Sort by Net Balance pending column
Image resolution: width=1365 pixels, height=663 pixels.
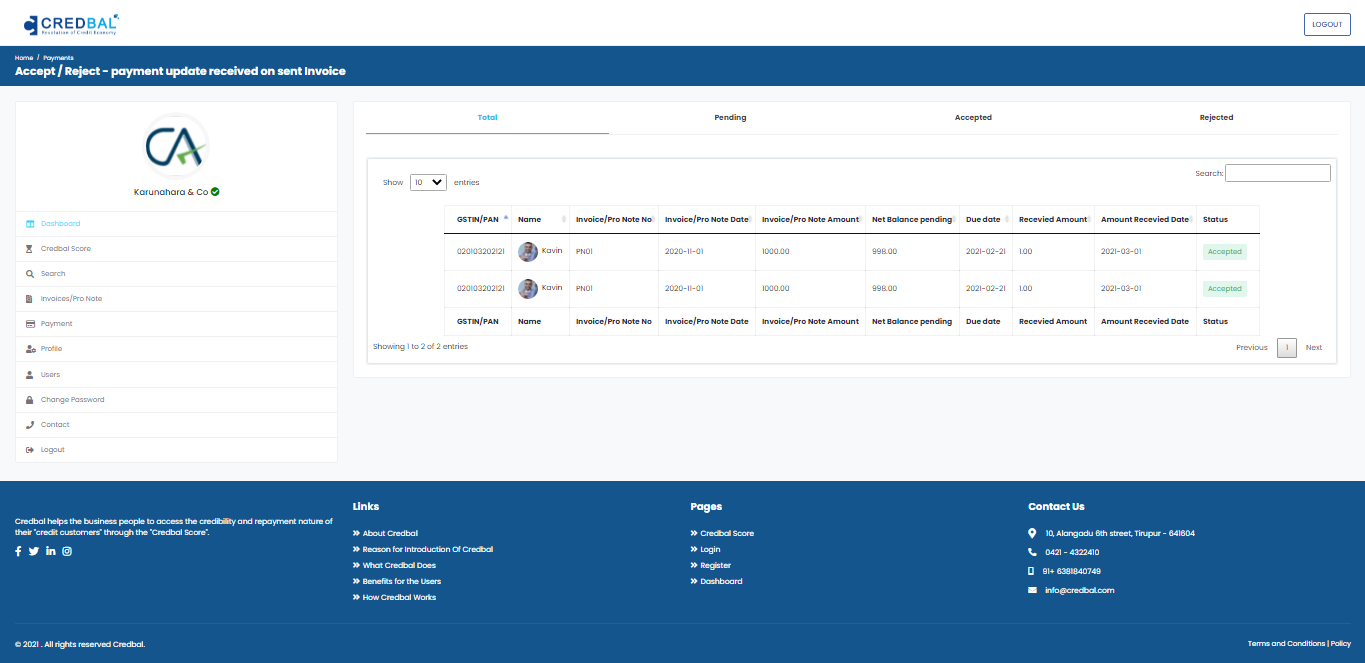tap(913, 219)
